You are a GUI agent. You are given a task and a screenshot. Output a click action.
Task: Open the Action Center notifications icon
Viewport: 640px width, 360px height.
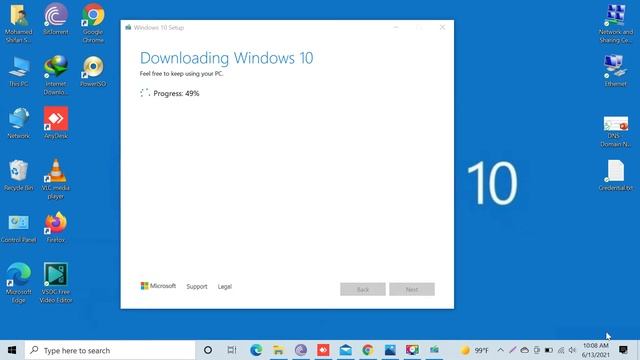623,350
